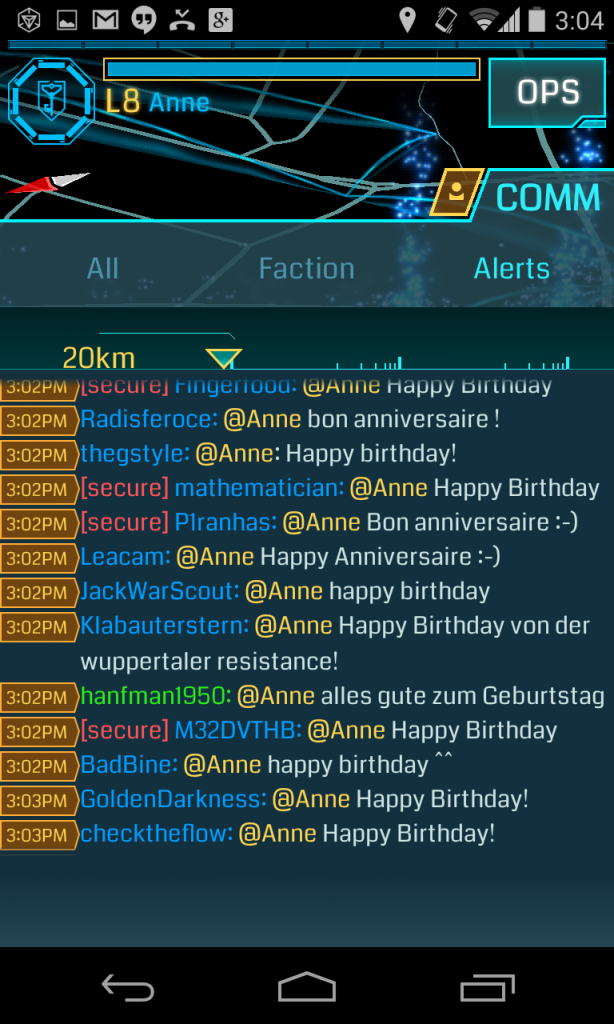The height and width of the screenshot is (1024, 614).
Task: Open the recent apps button
Action: pyautogui.click(x=487, y=987)
